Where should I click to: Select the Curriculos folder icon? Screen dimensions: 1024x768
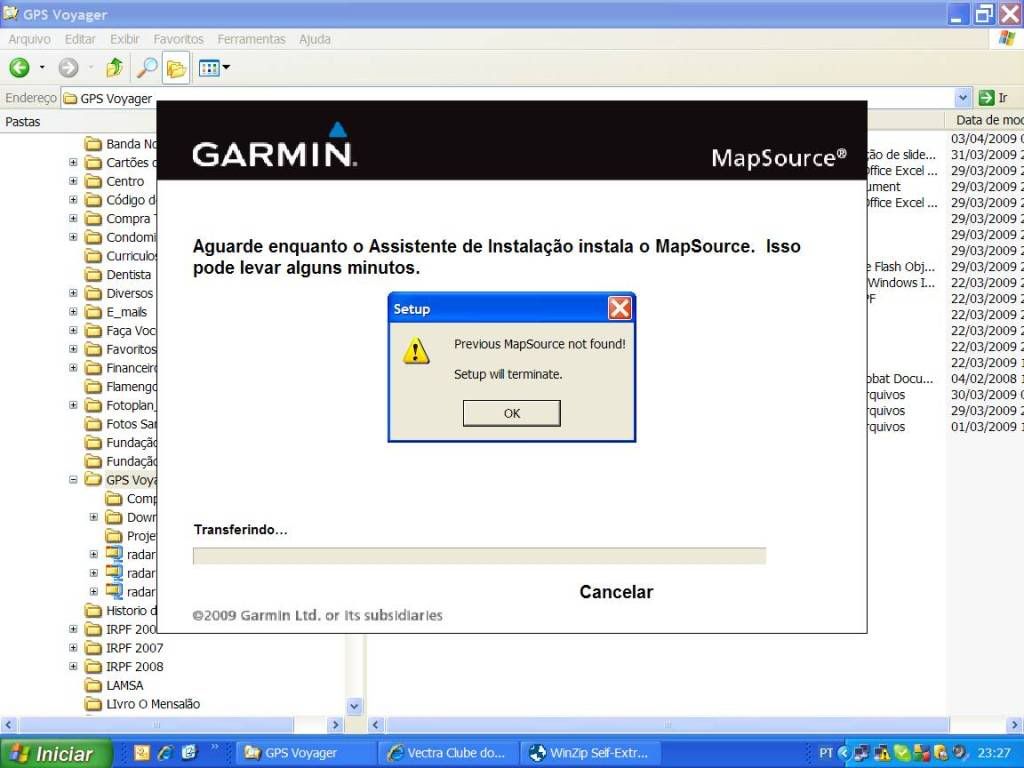[94, 255]
